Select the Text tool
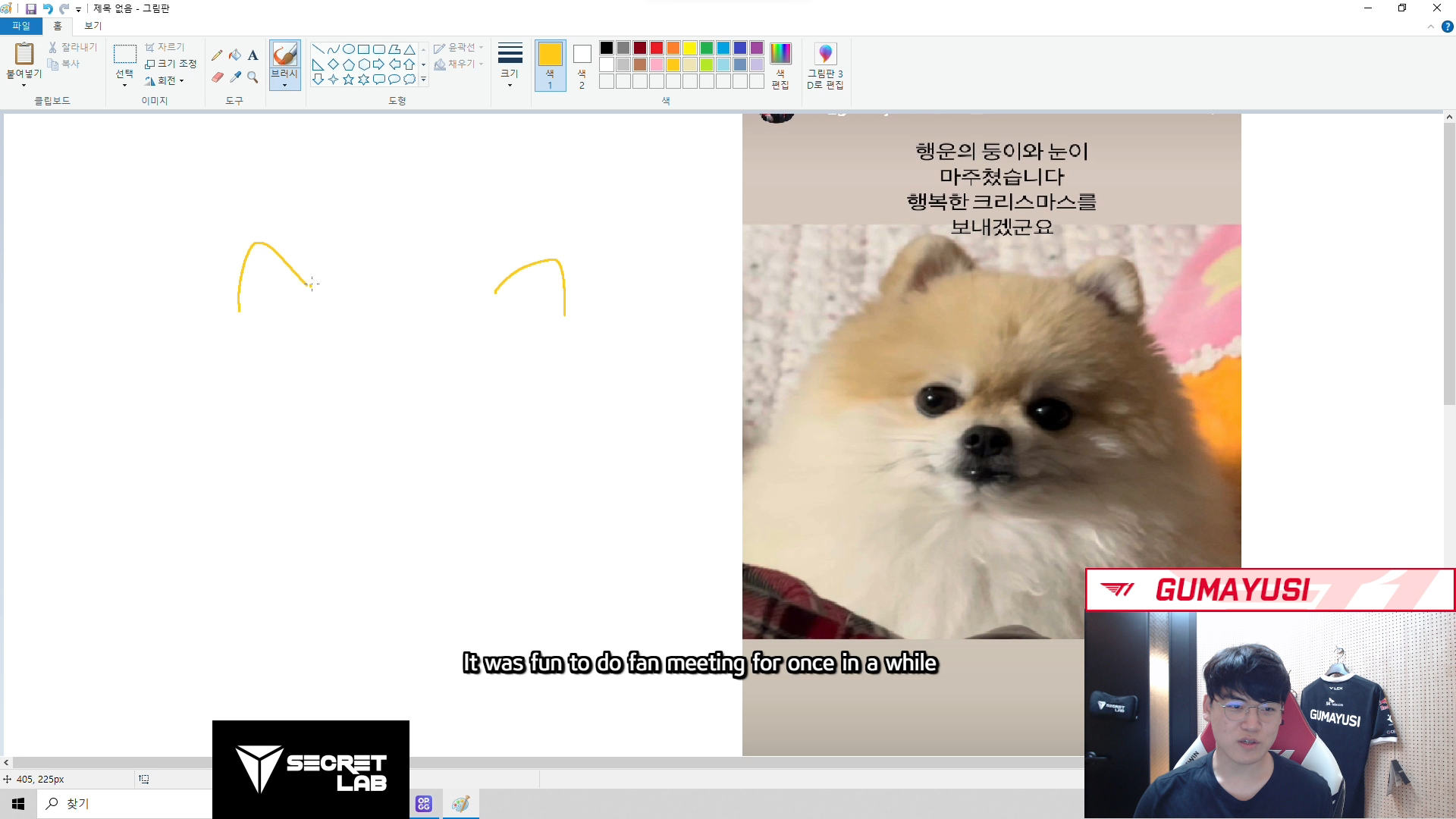 tap(253, 55)
